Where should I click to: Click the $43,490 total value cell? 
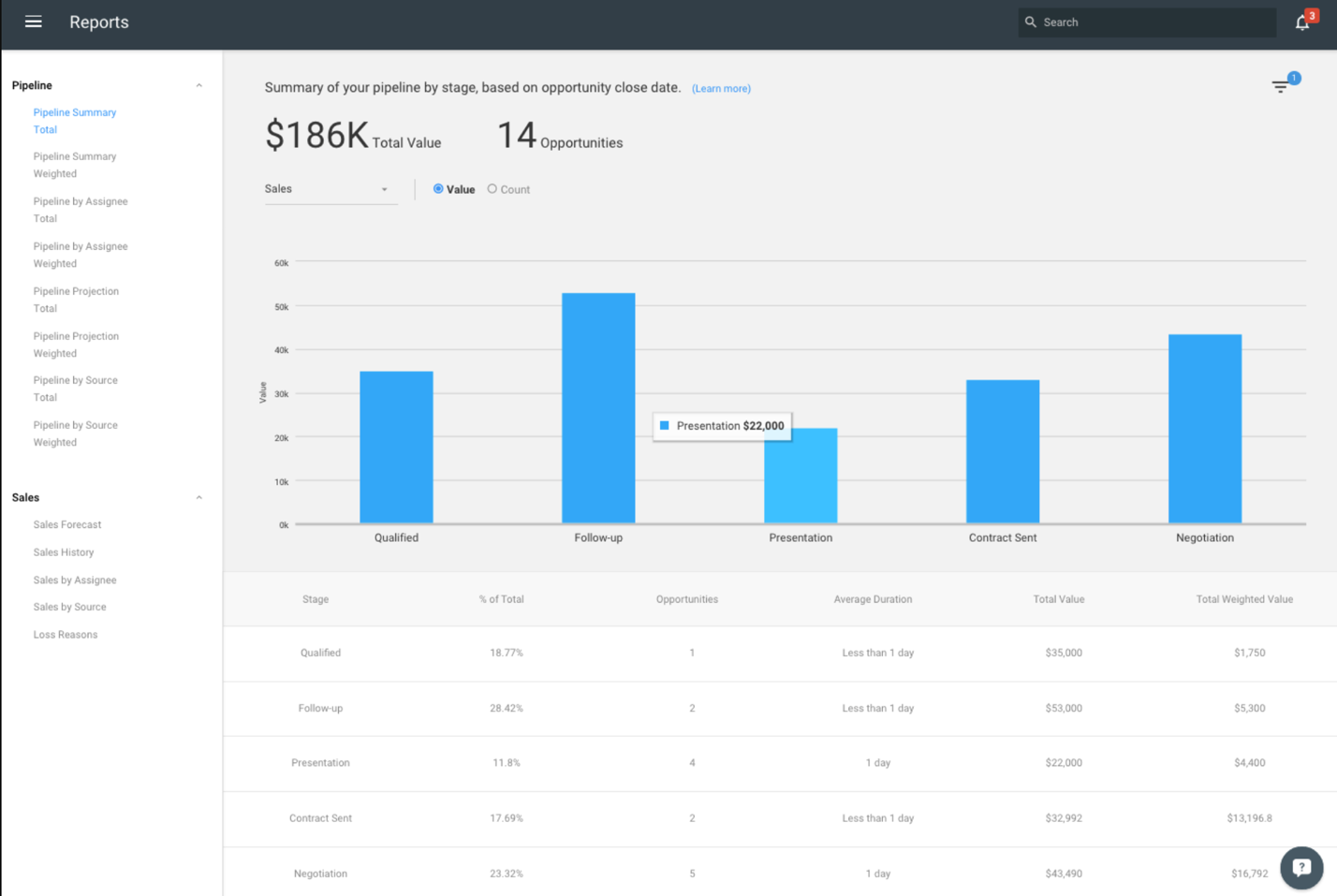tap(1064, 874)
